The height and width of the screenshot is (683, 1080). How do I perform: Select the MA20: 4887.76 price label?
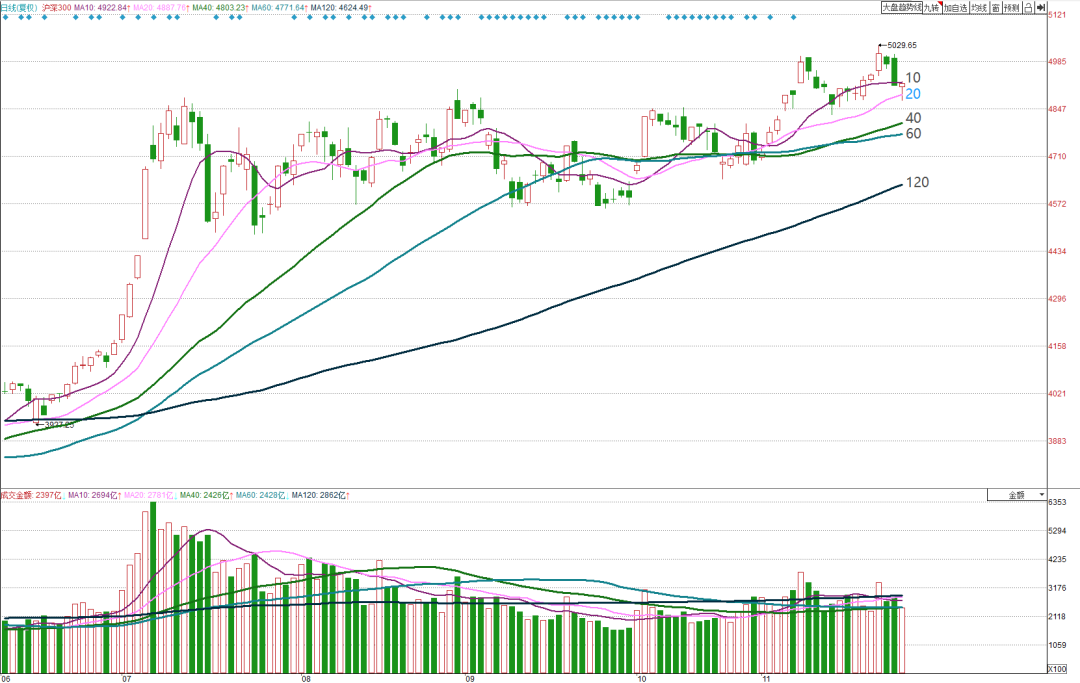(161, 8)
